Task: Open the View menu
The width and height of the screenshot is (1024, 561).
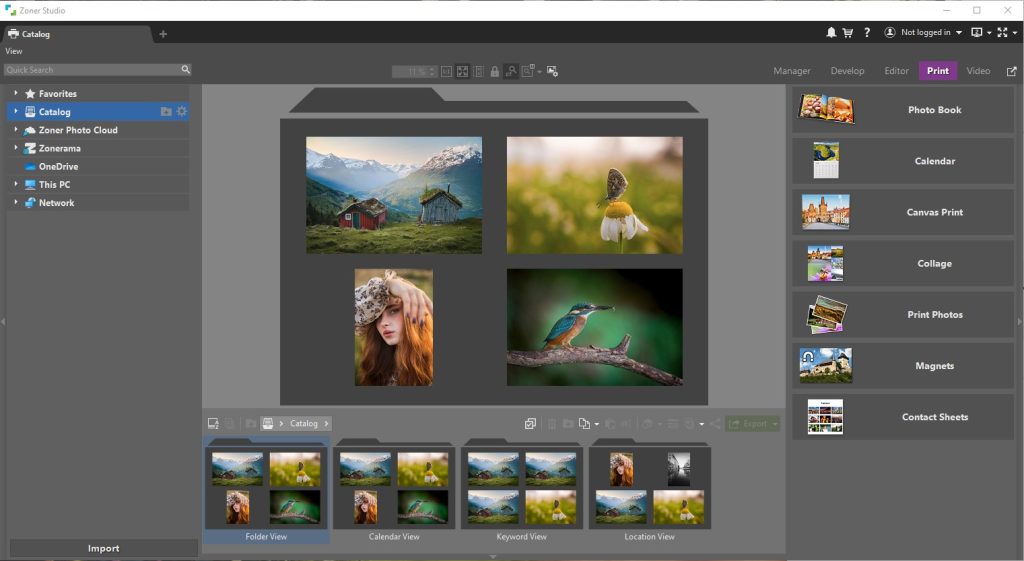Action: tap(14, 51)
